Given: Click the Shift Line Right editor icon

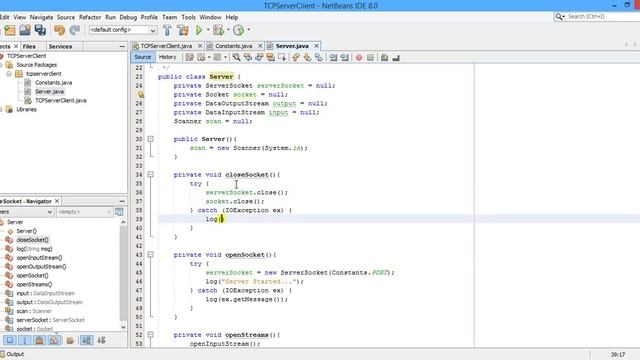Looking at the screenshot, I should (345, 58).
